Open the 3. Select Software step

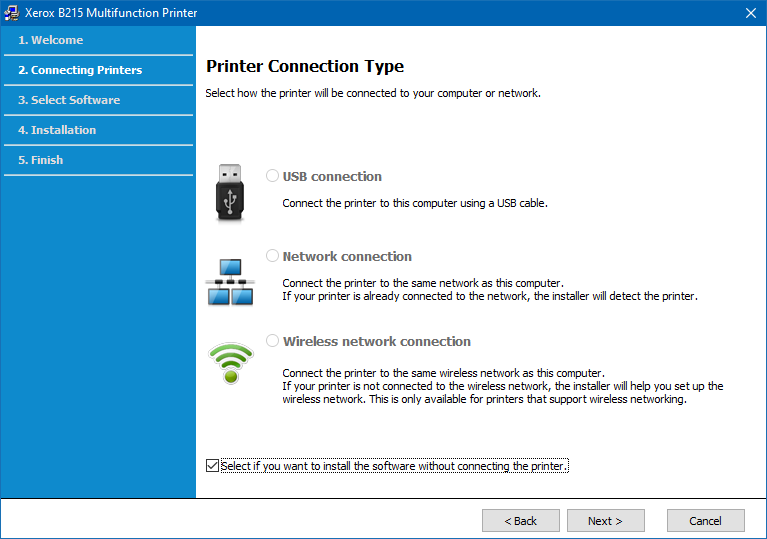tap(98, 100)
